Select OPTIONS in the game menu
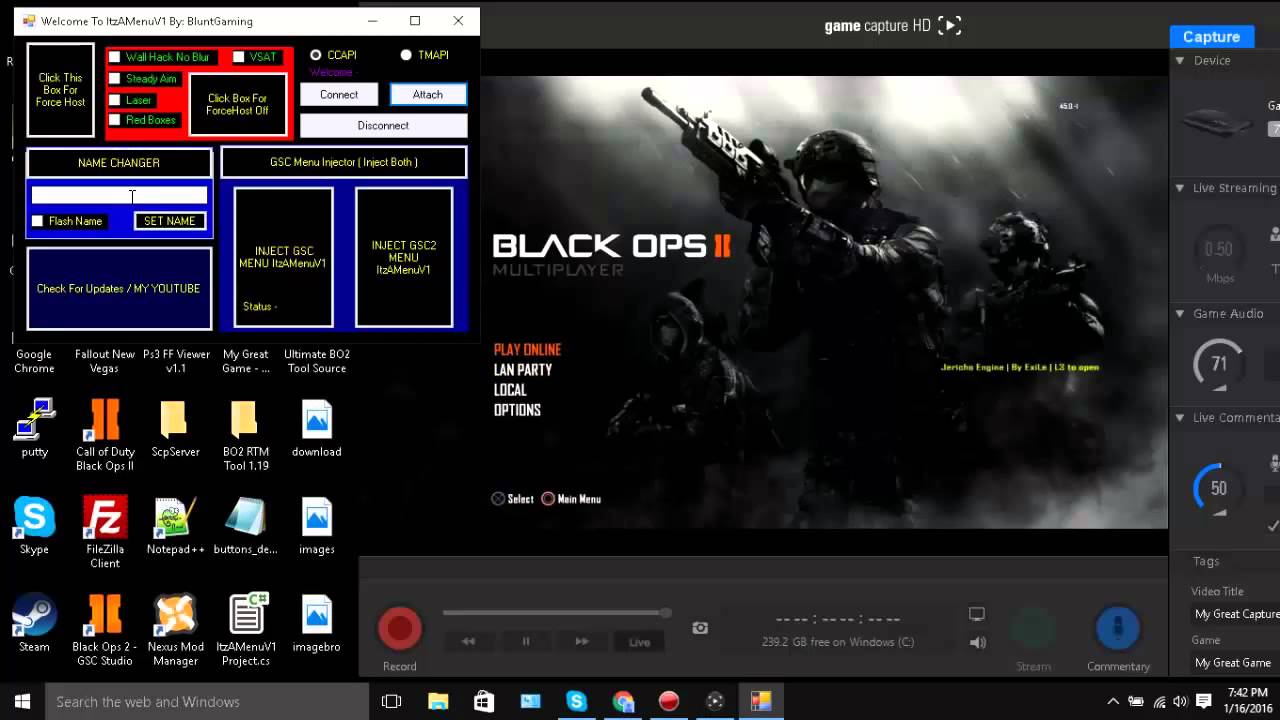The image size is (1280, 720). 517,409
